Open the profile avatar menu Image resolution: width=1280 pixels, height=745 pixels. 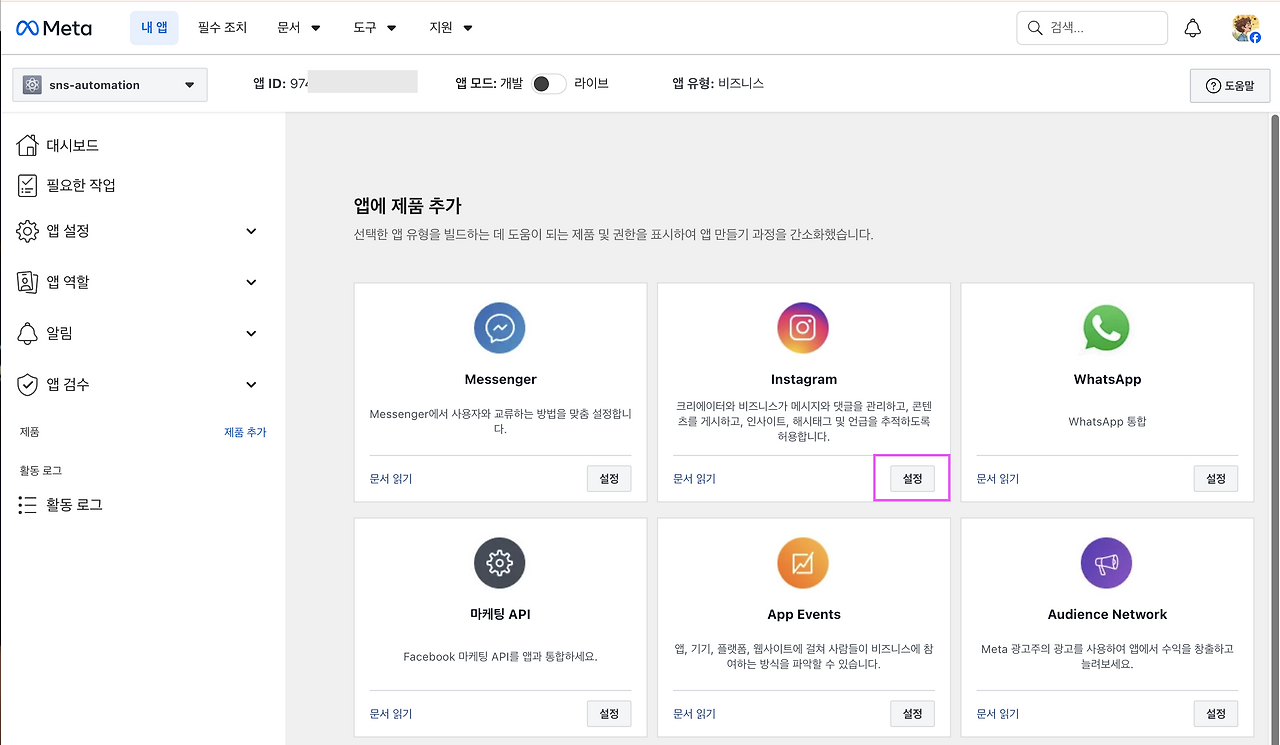(x=1245, y=28)
